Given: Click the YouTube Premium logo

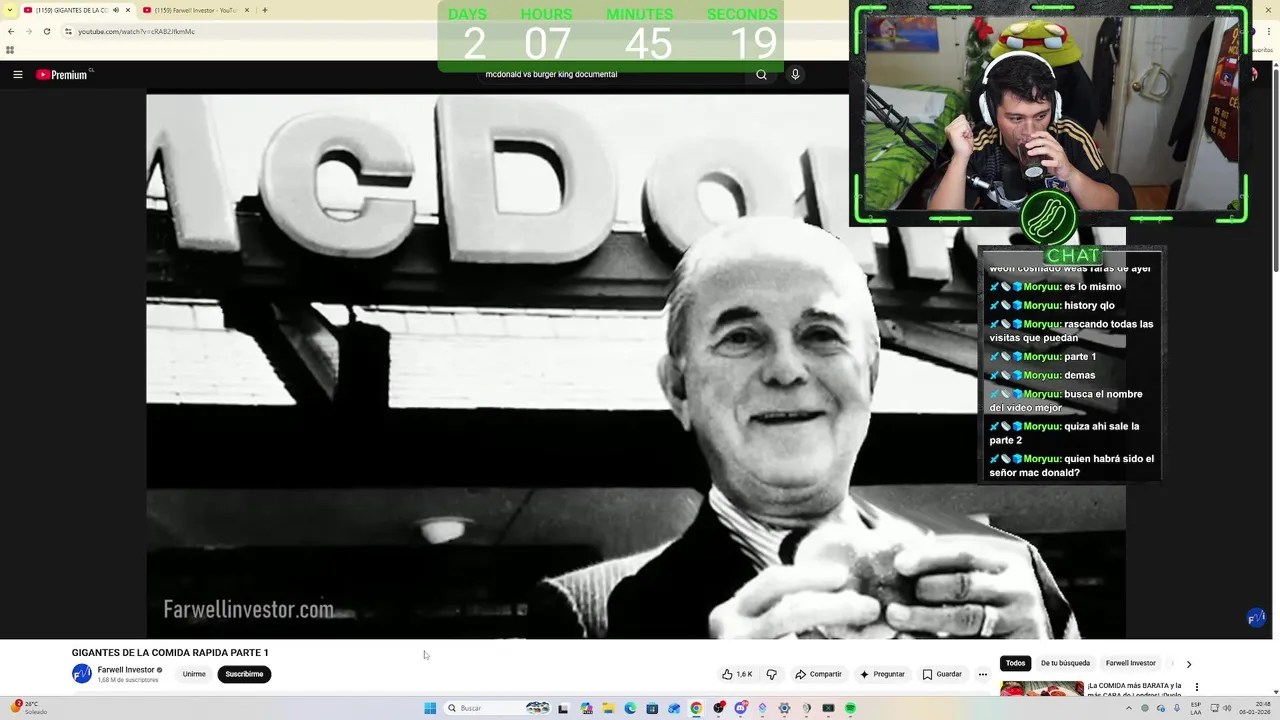Looking at the screenshot, I should point(64,74).
